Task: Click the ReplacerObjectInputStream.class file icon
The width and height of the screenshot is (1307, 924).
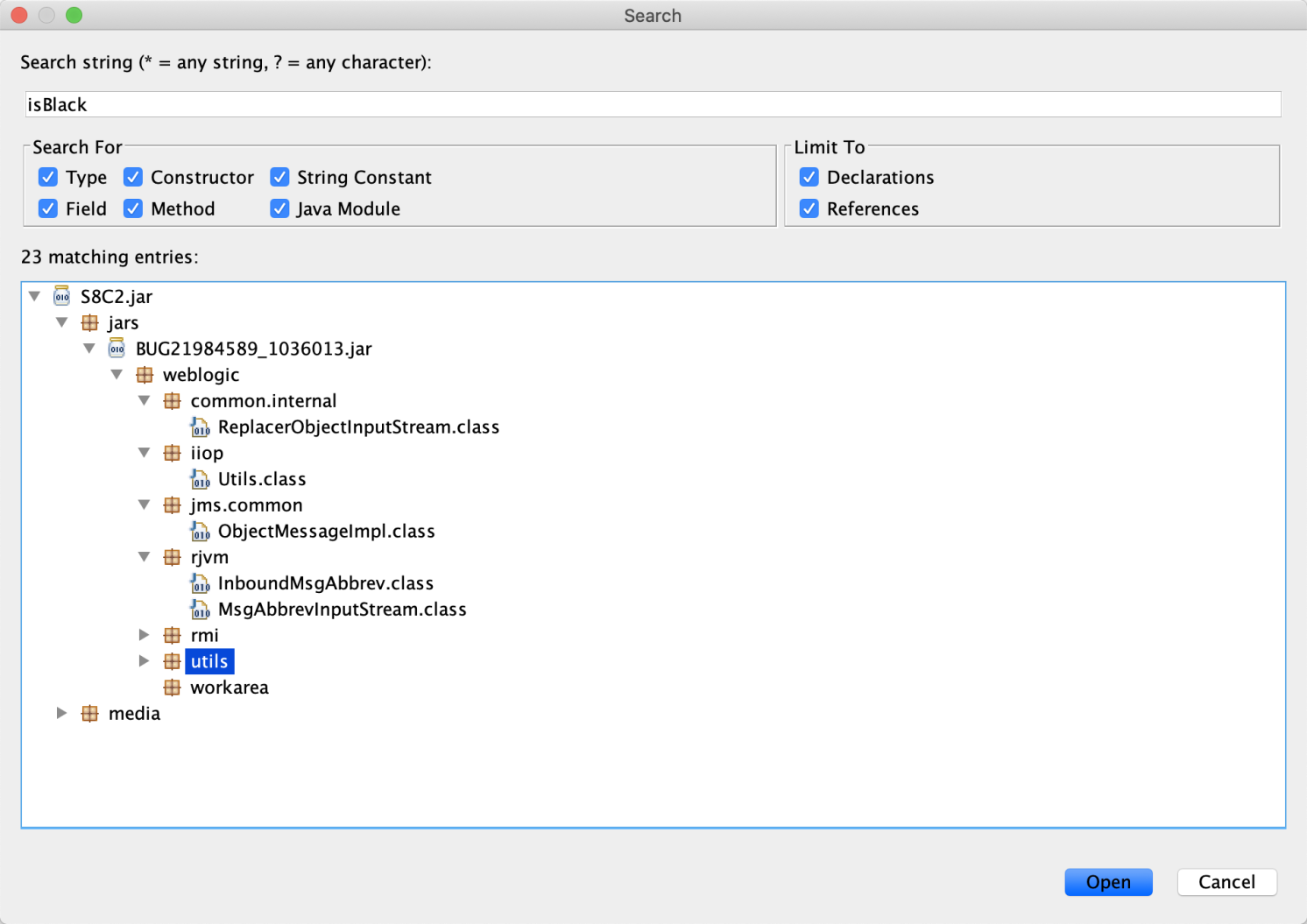Action: pos(200,427)
